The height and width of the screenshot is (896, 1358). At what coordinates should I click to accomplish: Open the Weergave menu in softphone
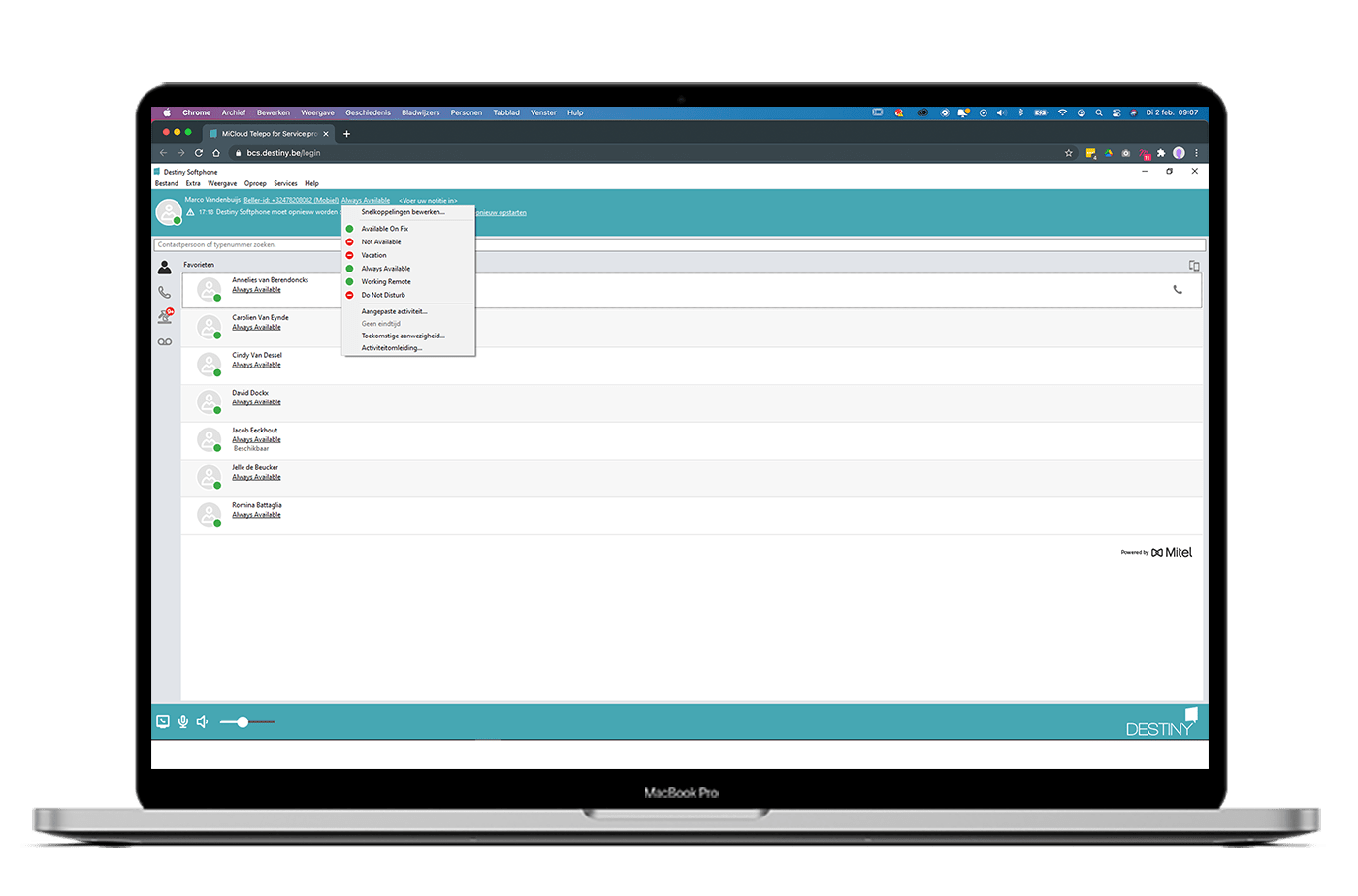(222, 183)
